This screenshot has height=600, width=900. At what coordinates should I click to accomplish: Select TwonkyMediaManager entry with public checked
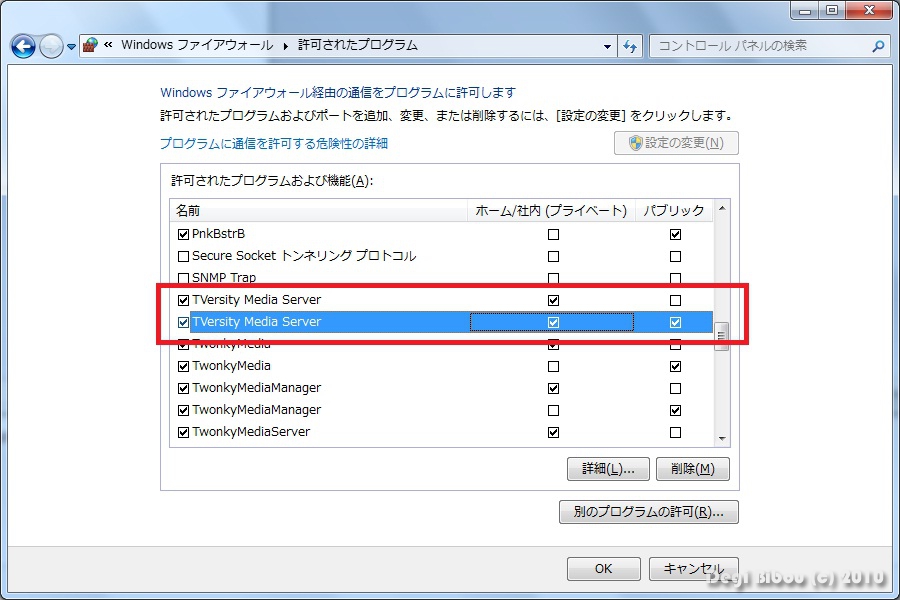pyautogui.click(x=257, y=409)
